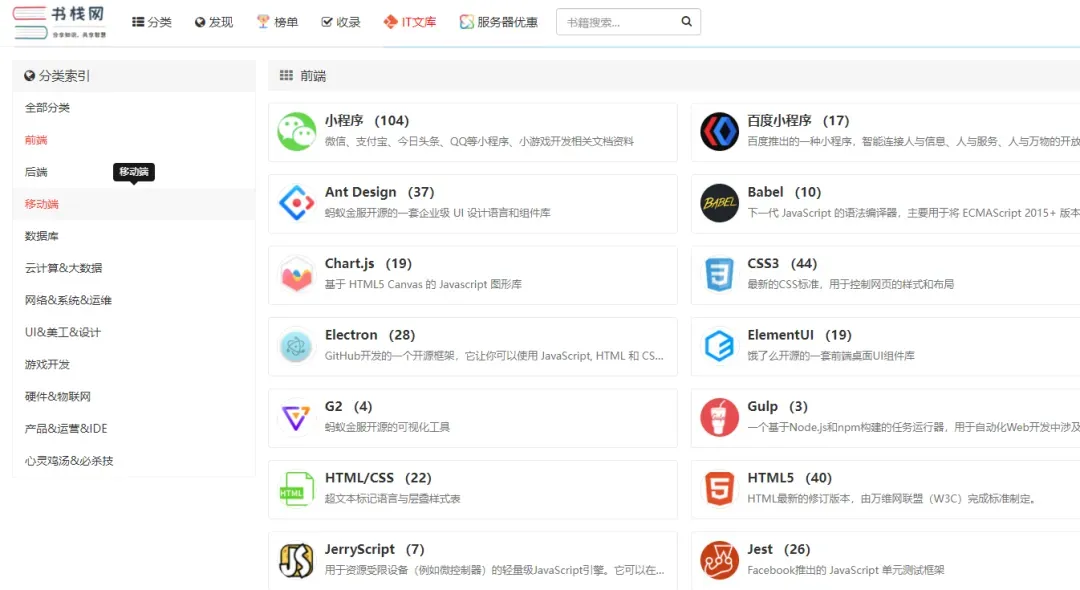
Task: Click the Electron logo icon
Action: [x=296, y=346]
